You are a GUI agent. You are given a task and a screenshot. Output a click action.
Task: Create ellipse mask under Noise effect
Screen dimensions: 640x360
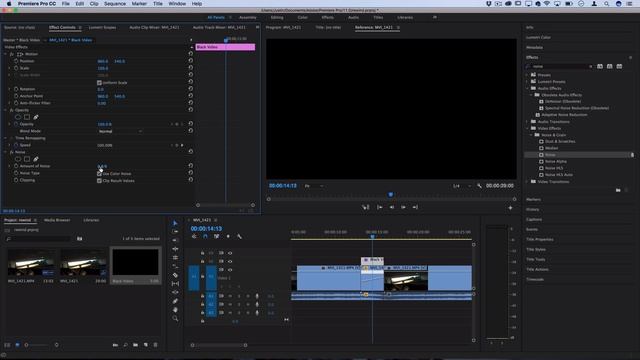pyautogui.click(x=18, y=159)
